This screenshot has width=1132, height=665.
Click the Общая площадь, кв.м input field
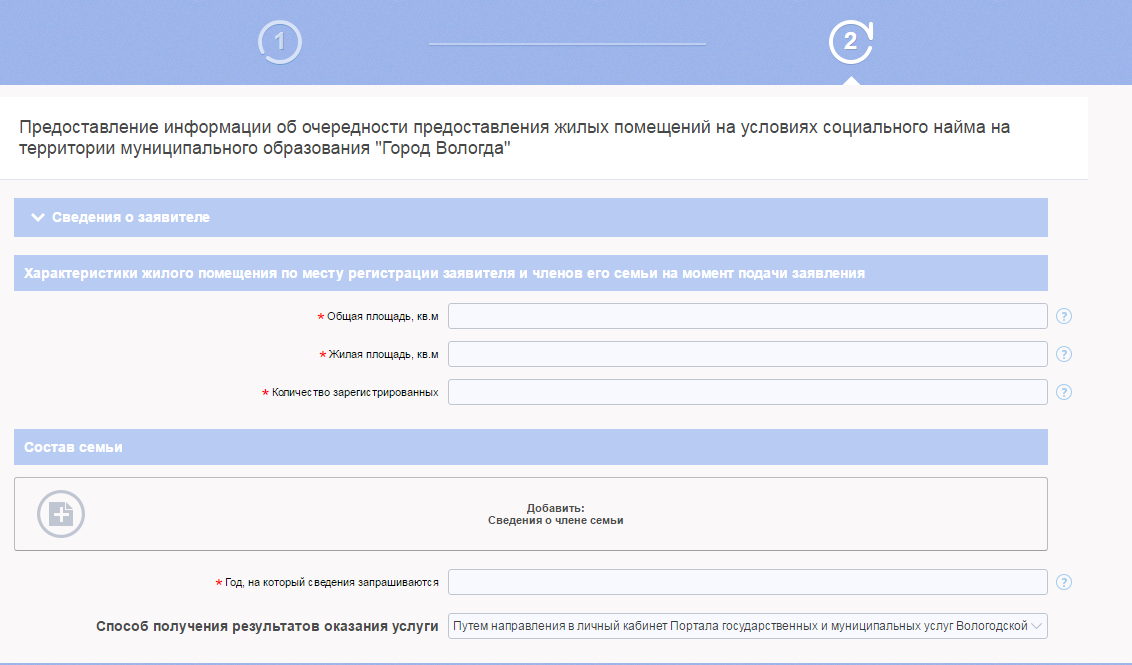tap(747, 316)
